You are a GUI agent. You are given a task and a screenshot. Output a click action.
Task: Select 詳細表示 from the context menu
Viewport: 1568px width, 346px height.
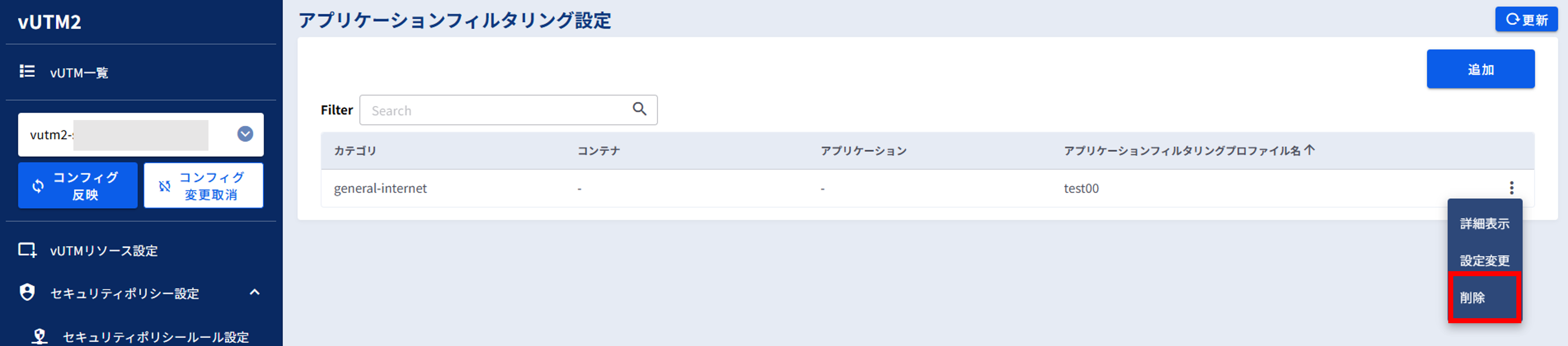[x=1485, y=223]
